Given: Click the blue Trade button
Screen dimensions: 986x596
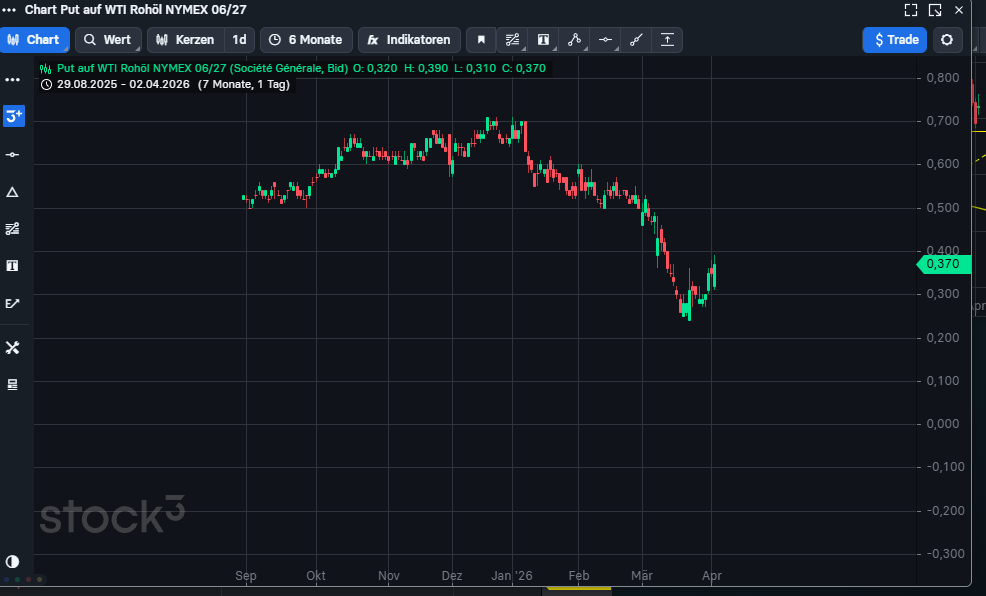Looking at the screenshot, I should [895, 40].
